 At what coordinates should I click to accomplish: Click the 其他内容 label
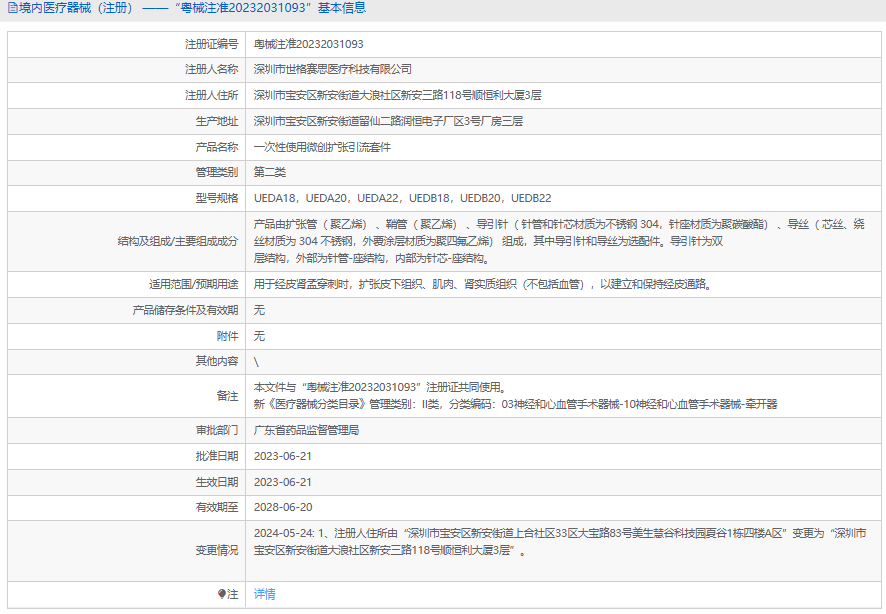click(217, 361)
